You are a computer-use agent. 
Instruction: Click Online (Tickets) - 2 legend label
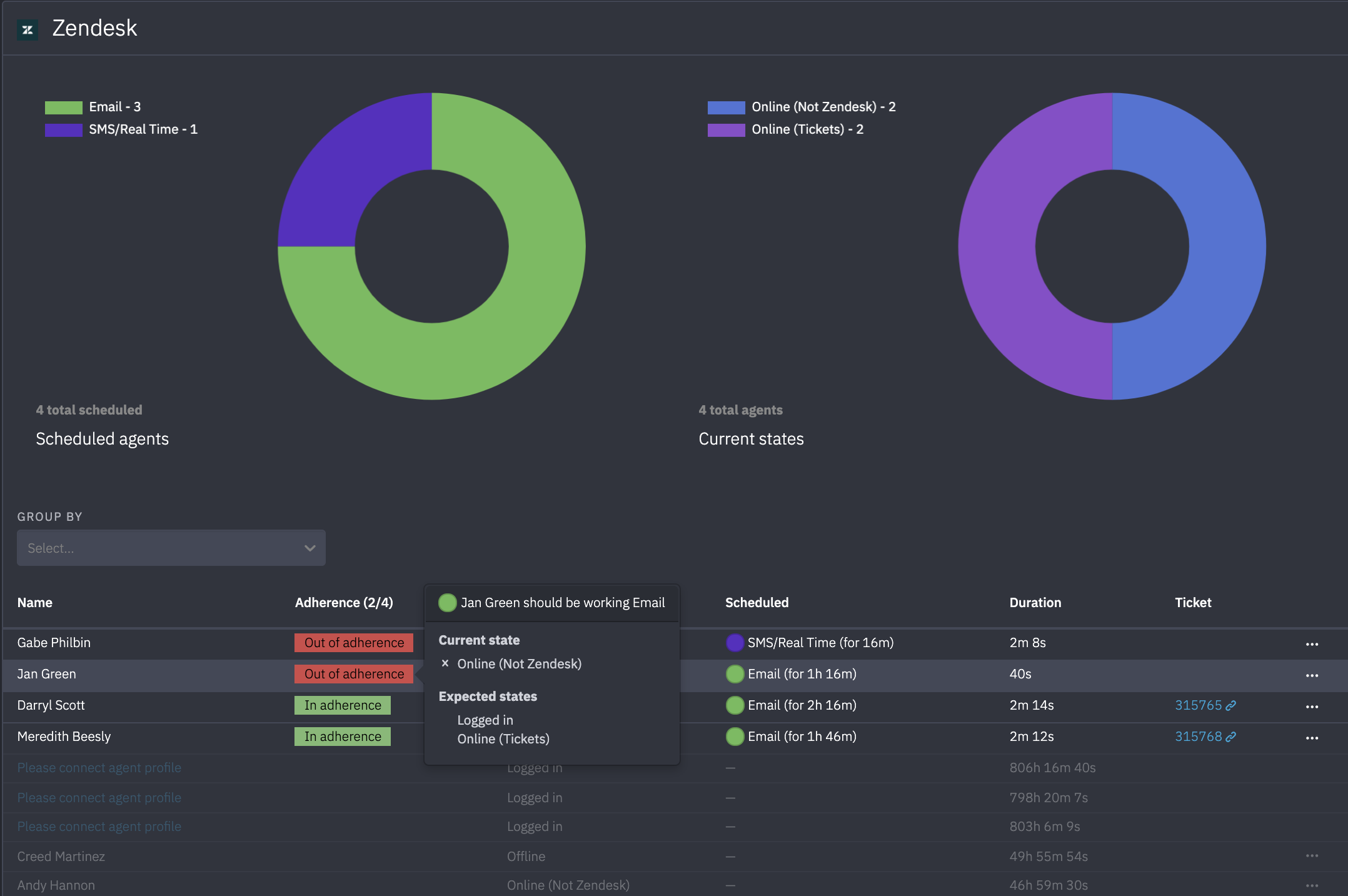click(x=807, y=129)
